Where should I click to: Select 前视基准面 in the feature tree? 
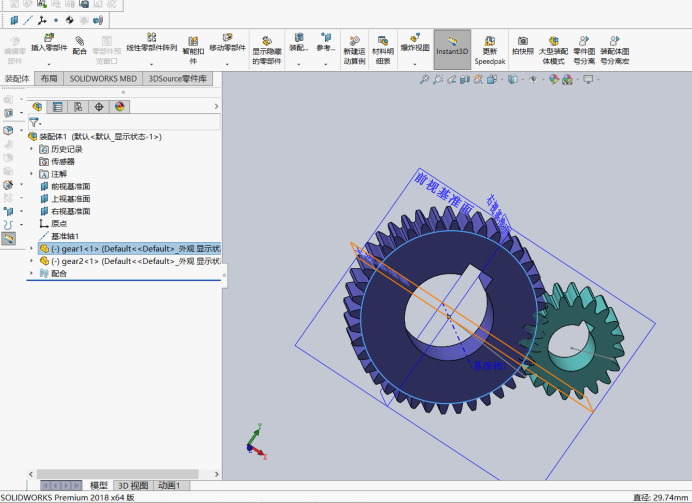[x=65, y=186]
